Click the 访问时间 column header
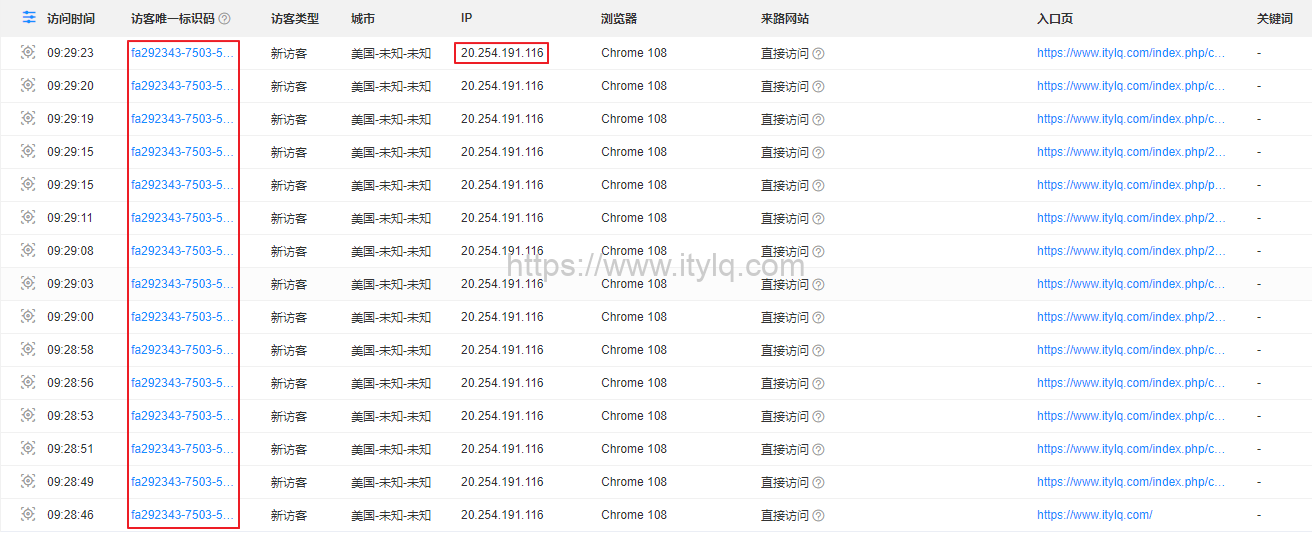This screenshot has height=535, width=1312. 71,19
